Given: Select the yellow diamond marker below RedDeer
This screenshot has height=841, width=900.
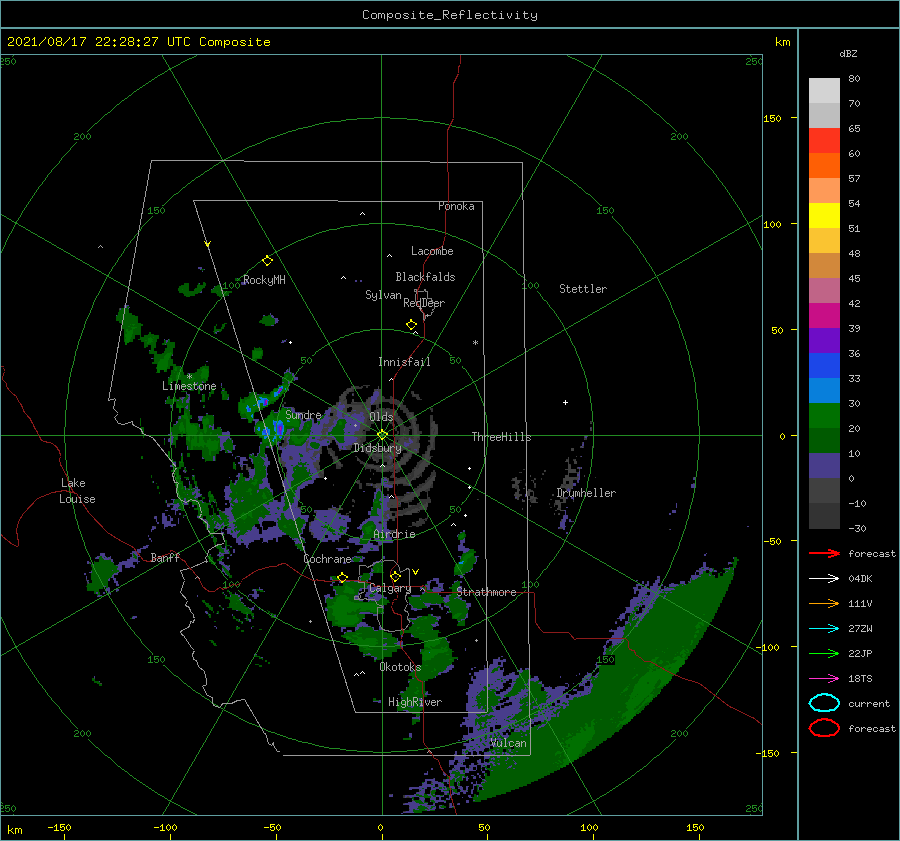Looking at the screenshot, I should point(411,325).
